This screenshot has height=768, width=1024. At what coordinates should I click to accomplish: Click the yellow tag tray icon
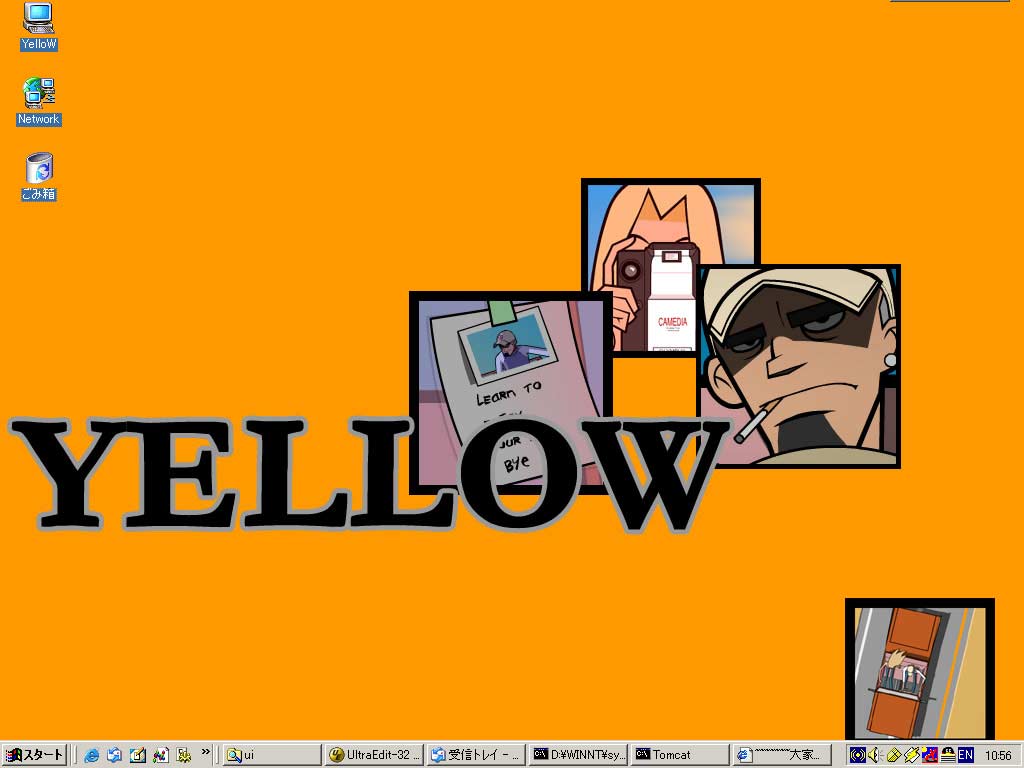(893, 756)
